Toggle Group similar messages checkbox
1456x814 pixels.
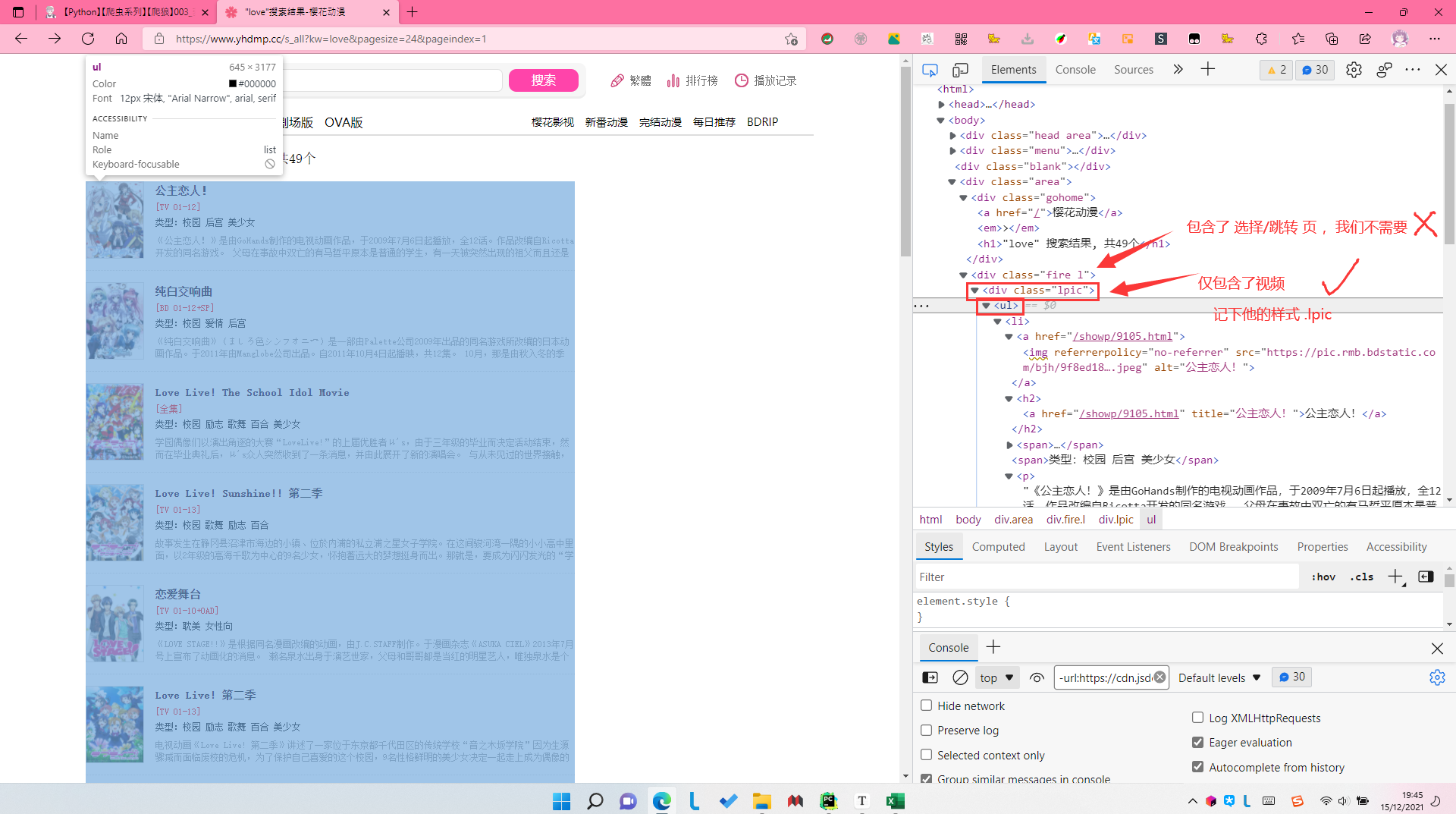[x=926, y=779]
